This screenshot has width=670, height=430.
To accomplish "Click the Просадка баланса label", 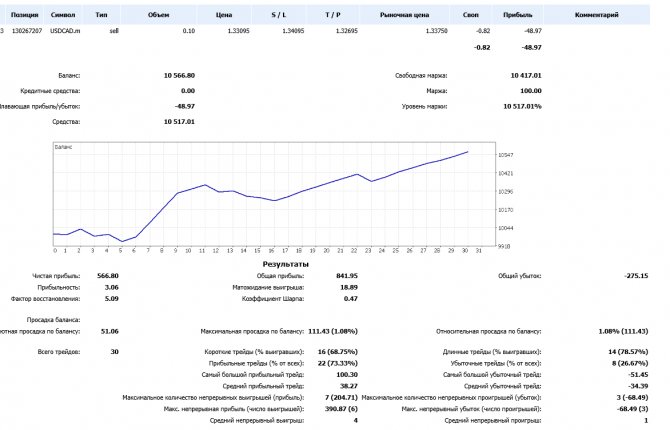I will click(53, 320).
